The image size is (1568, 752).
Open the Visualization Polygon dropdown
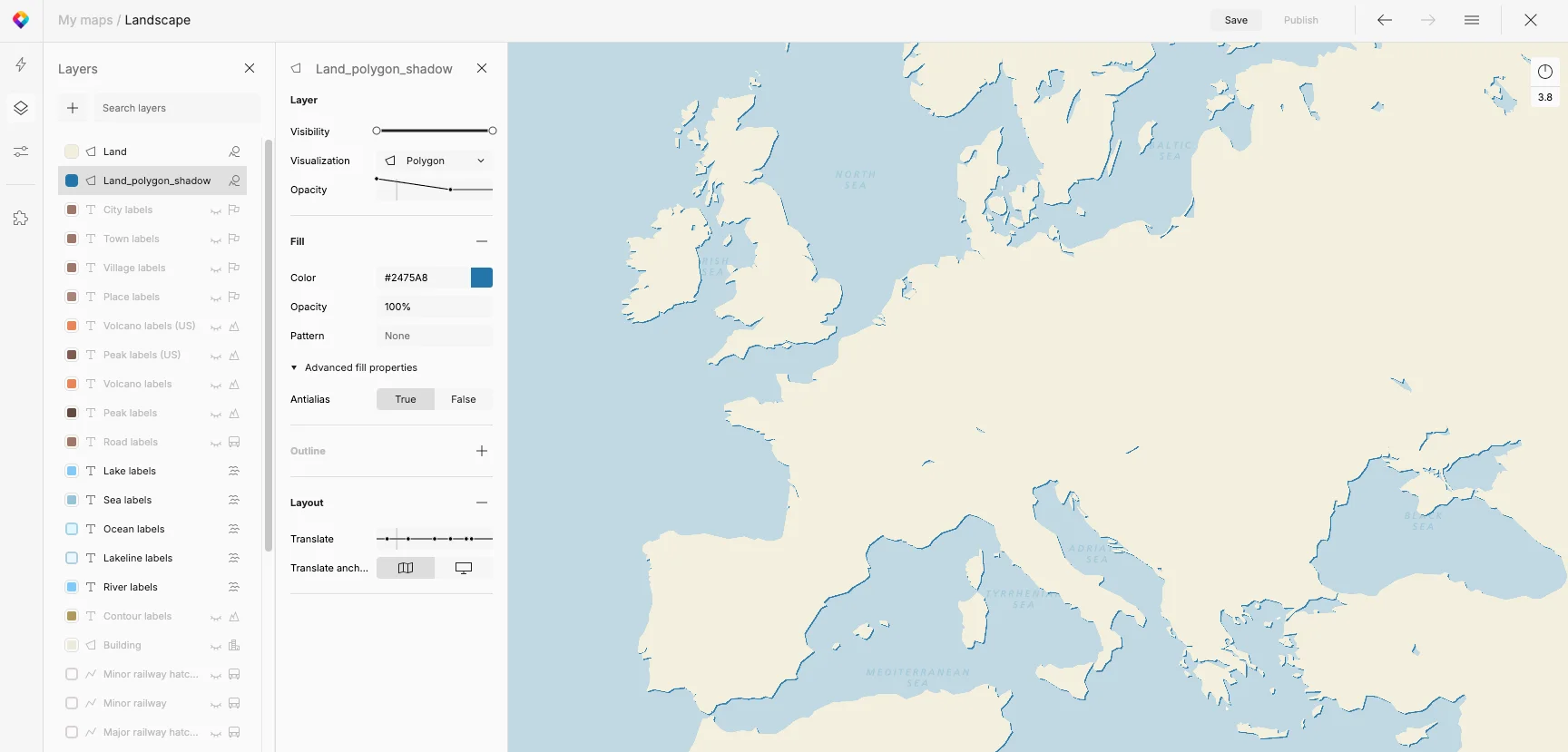click(435, 161)
